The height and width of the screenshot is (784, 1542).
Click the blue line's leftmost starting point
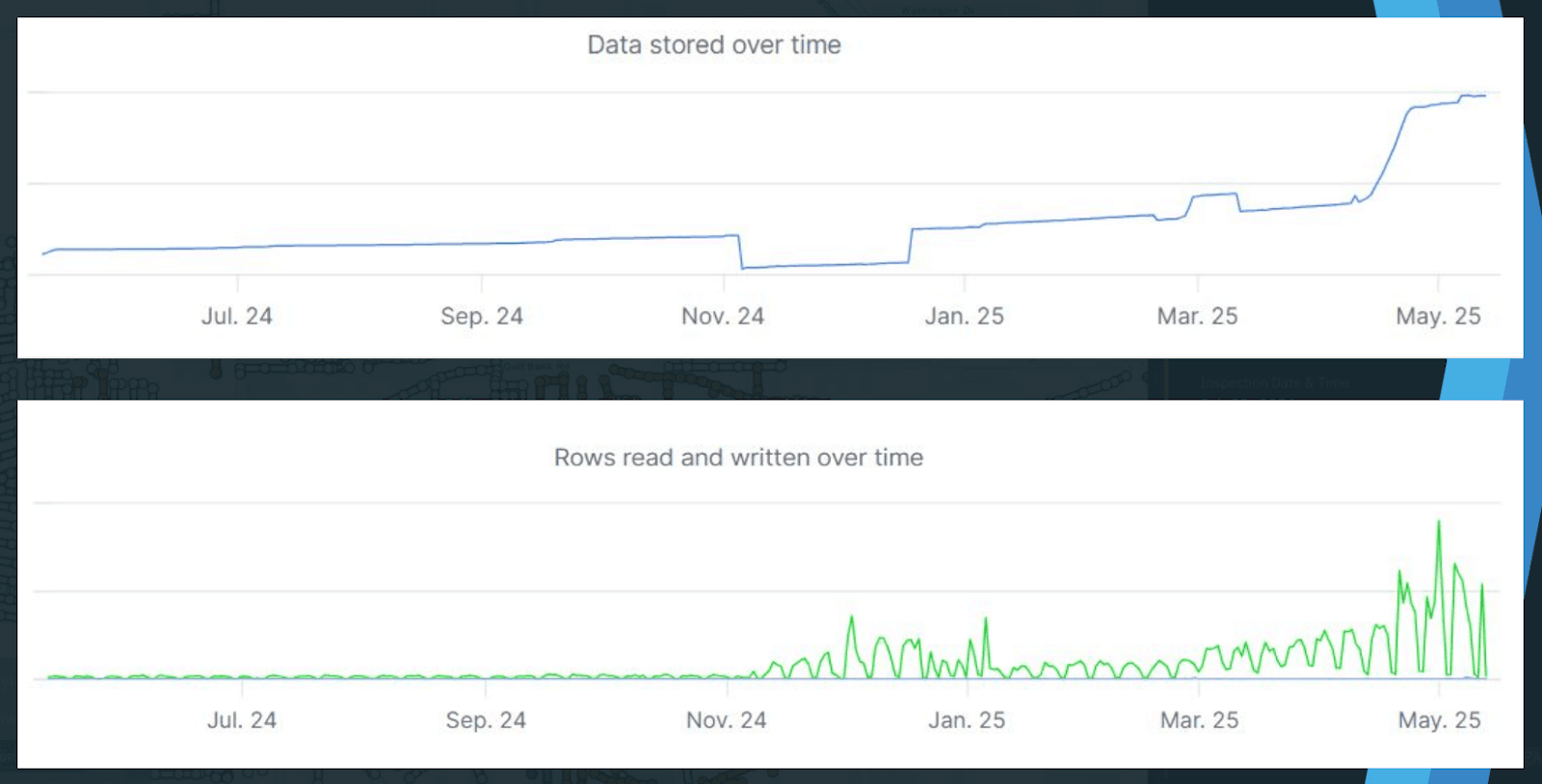coord(43,254)
